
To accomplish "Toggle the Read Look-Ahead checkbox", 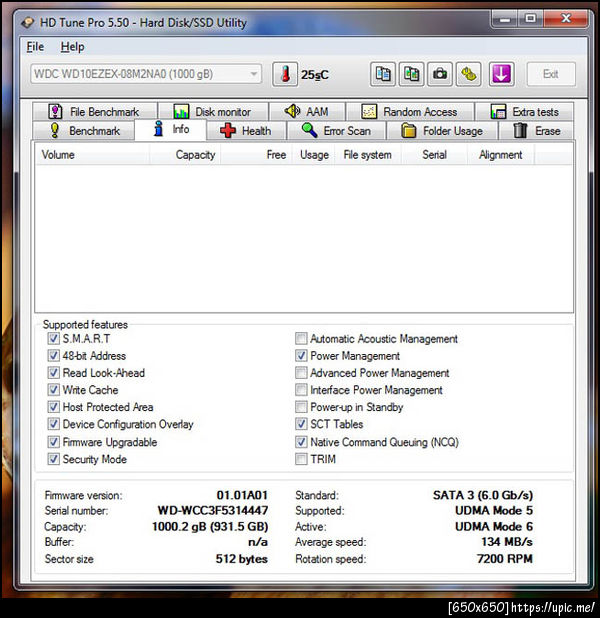I will point(54,373).
